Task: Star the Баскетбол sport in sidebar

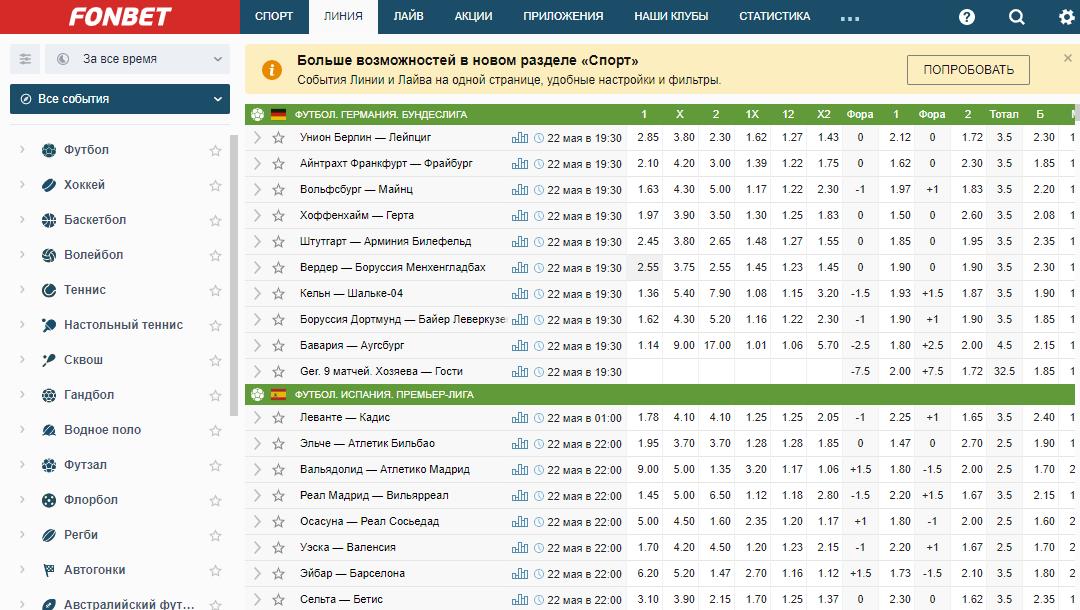Action: (215, 221)
